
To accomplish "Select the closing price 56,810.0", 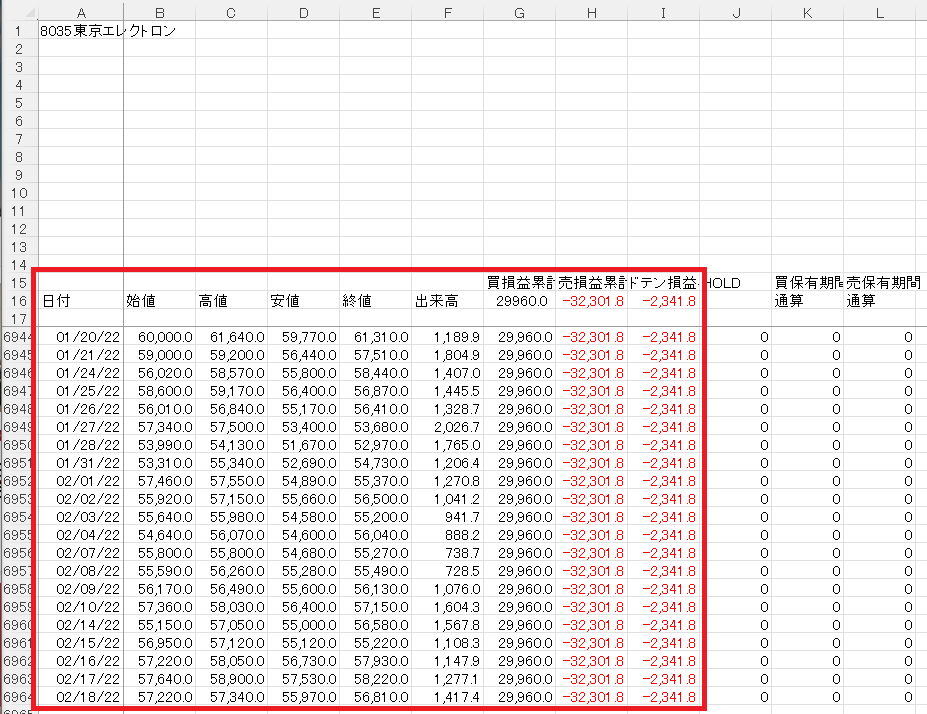I will click(x=376, y=697).
